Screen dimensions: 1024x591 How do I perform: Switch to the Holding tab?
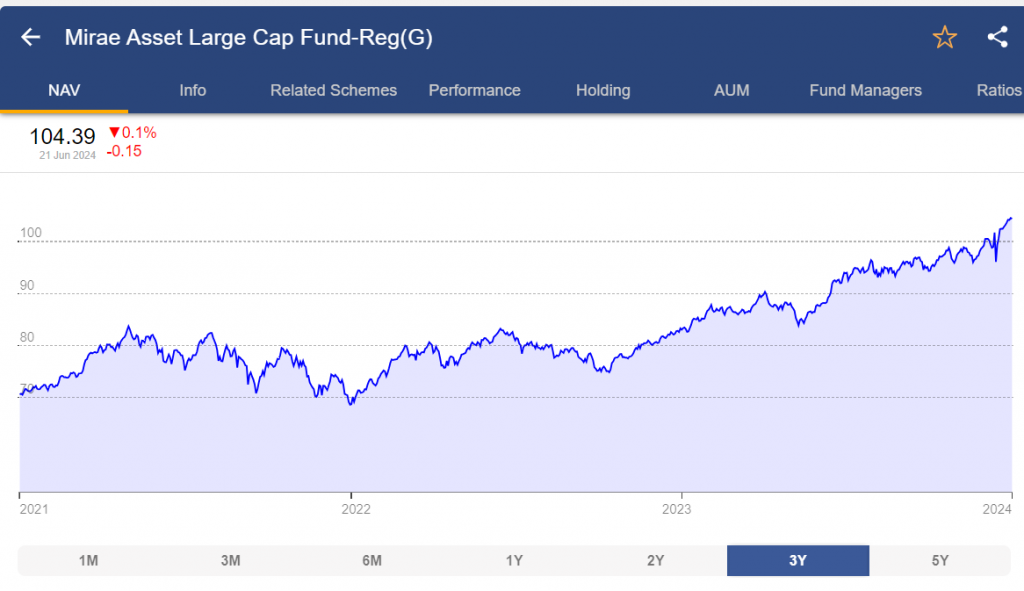tap(603, 90)
